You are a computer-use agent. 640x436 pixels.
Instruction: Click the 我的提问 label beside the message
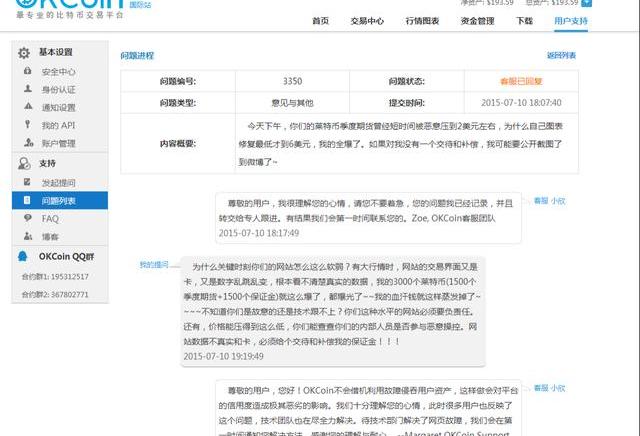[x=153, y=265]
